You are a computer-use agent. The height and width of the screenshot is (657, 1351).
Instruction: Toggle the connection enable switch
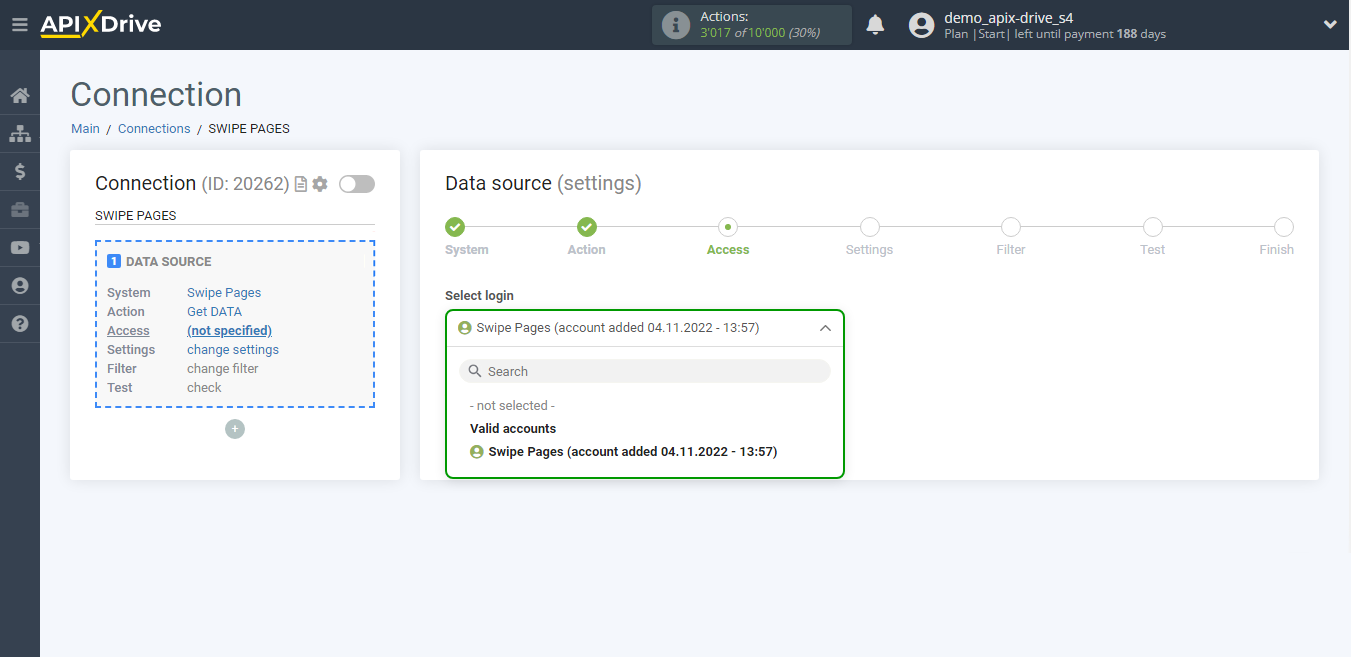[x=357, y=184]
